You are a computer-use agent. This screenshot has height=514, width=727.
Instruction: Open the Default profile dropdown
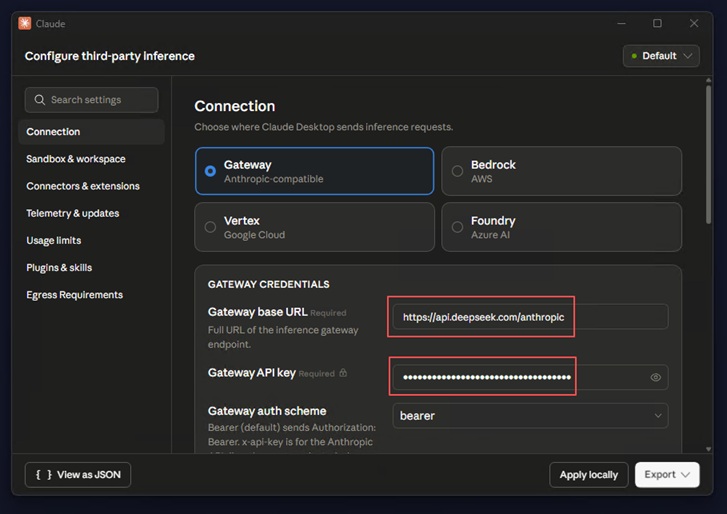point(661,56)
